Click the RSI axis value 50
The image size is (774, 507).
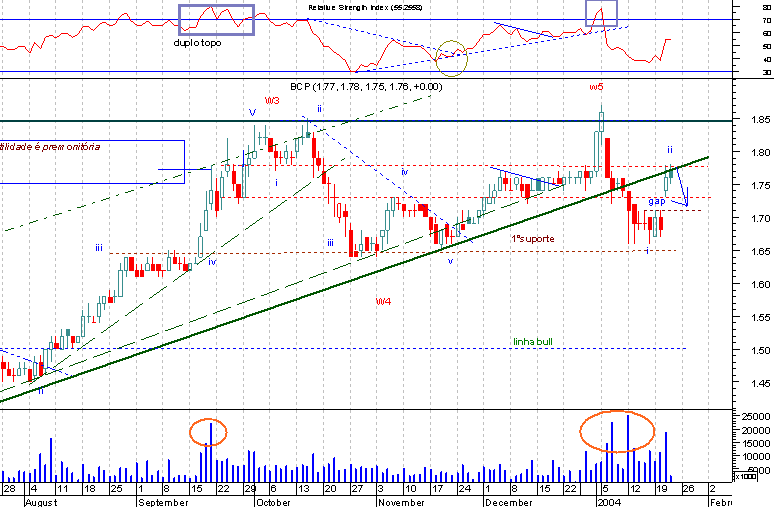coord(767,46)
